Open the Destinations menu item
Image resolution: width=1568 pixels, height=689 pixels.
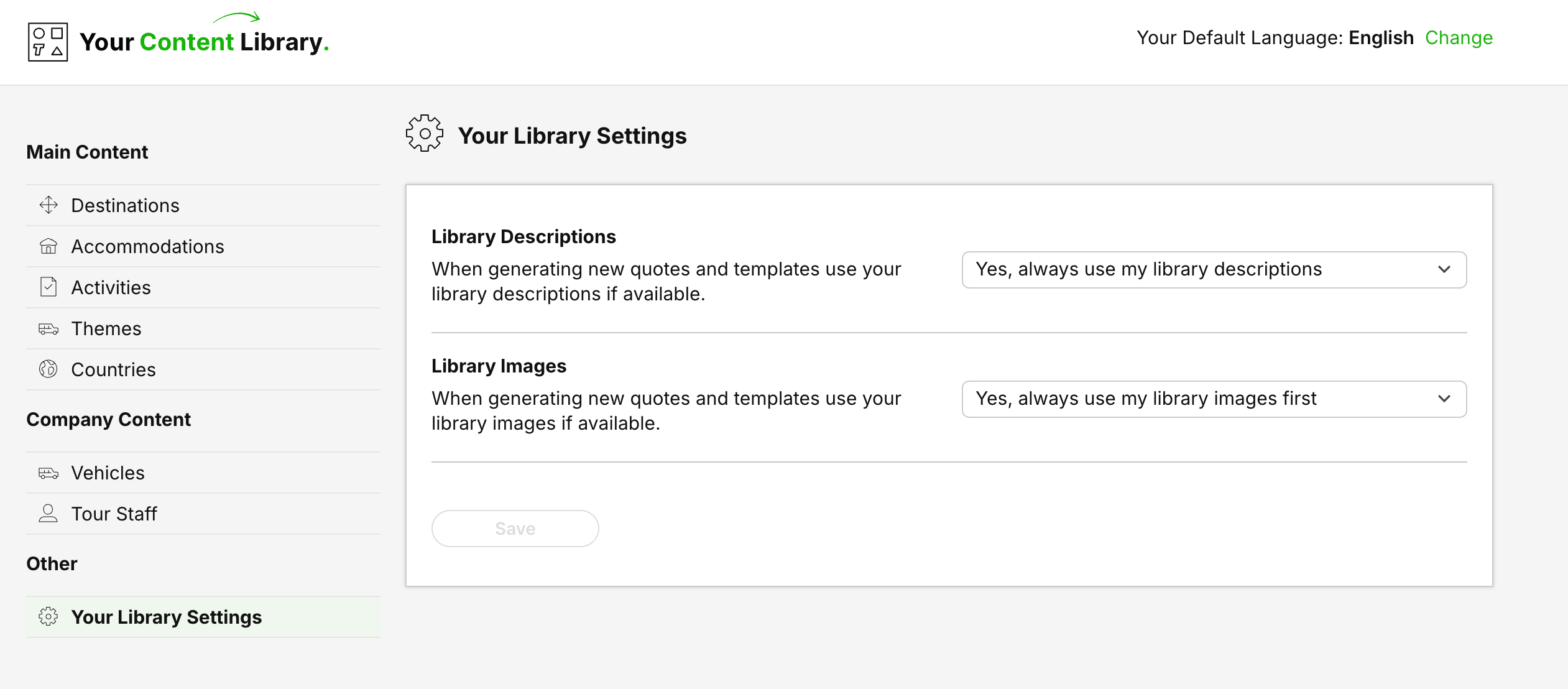[125, 205]
